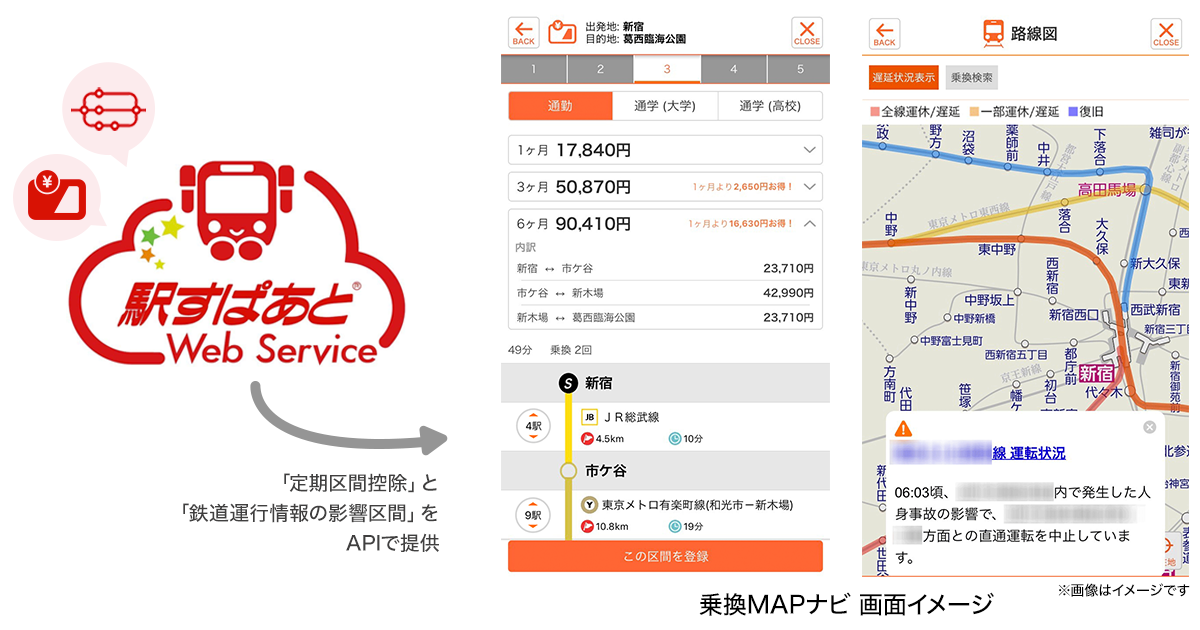Tap the BACK arrow in the 路線図 screen
The height and width of the screenshot is (630, 1200).
(884, 34)
